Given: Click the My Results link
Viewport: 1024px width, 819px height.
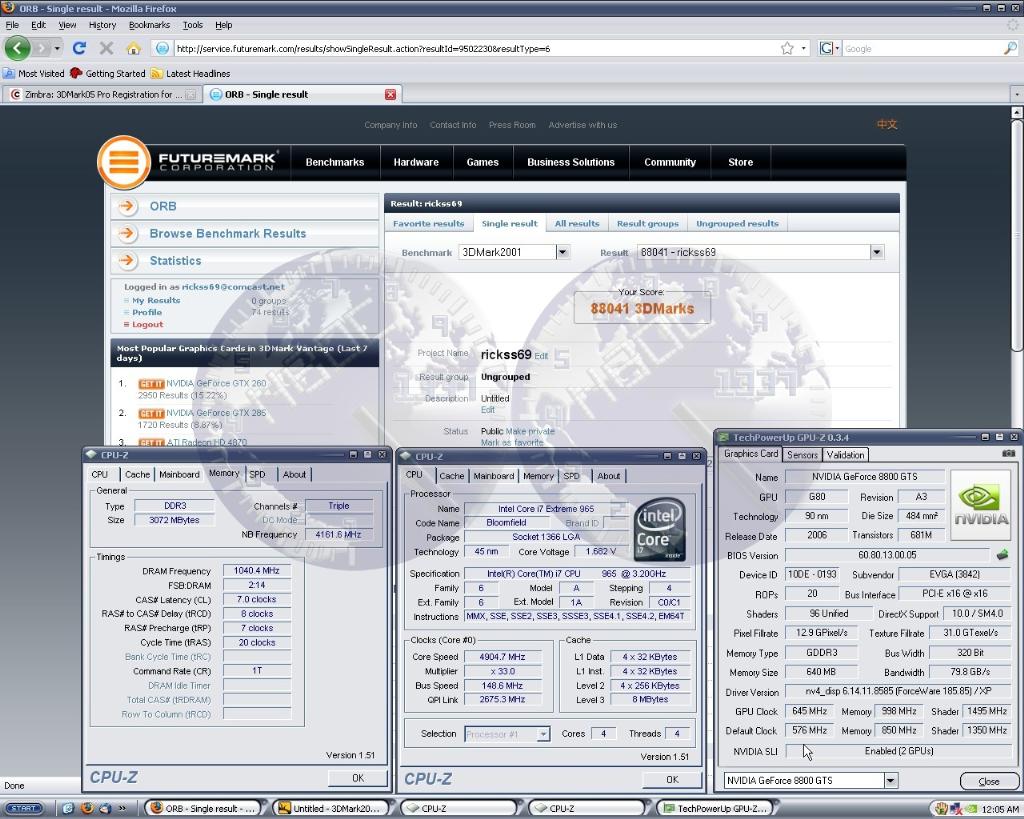Looking at the screenshot, I should click(156, 300).
